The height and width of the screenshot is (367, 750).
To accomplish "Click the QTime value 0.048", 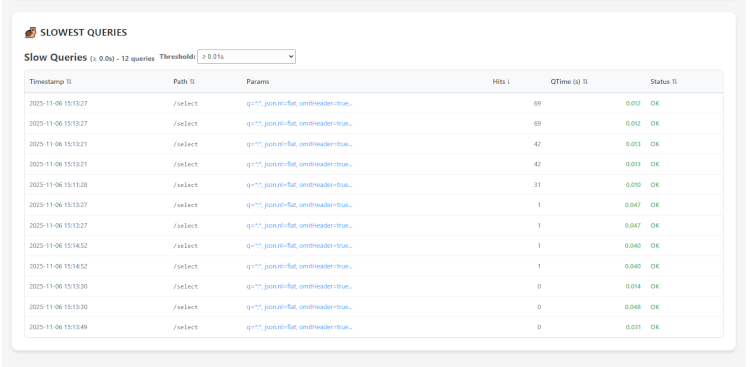I will (x=633, y=307).
